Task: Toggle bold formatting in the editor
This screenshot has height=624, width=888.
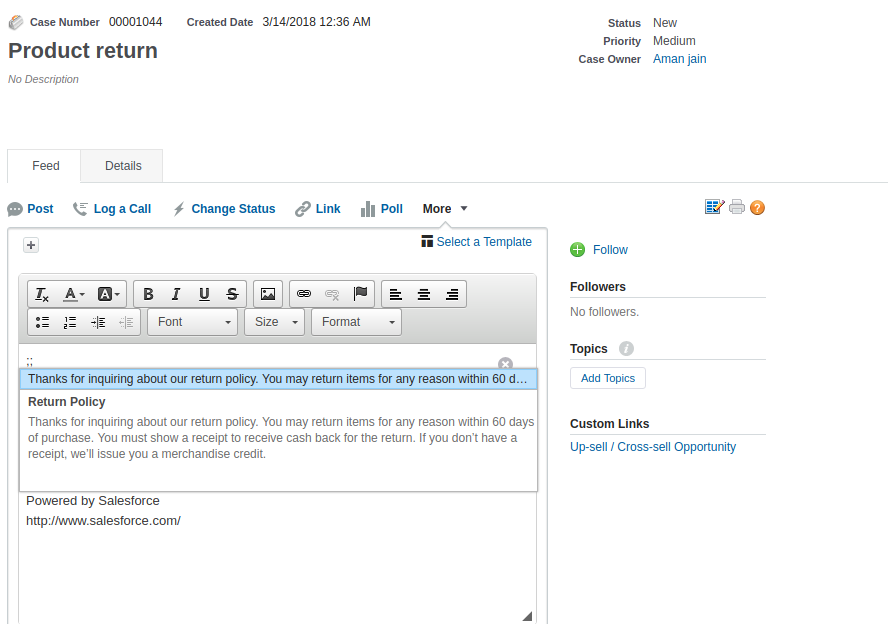Action: (x=148, y=294)
